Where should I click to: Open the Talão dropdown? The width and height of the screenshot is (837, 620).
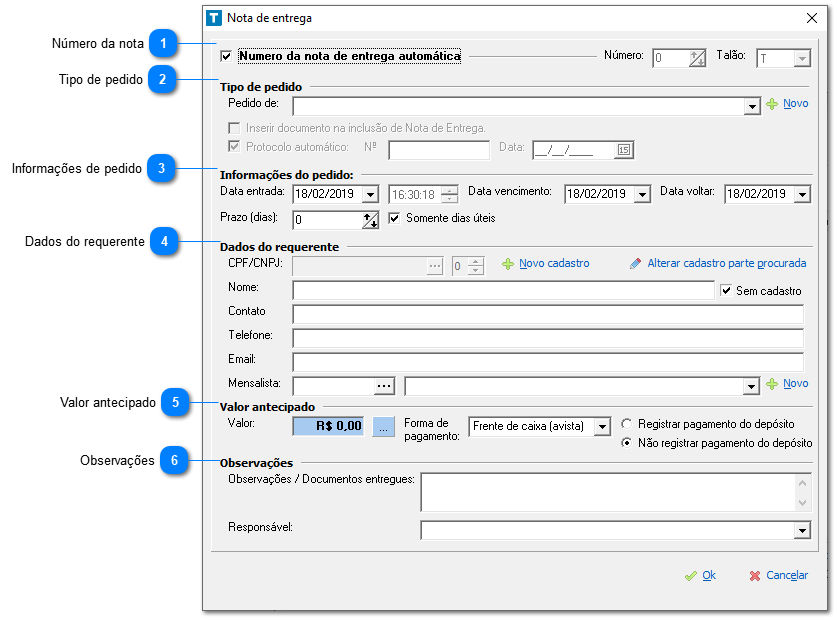point(802,58)
